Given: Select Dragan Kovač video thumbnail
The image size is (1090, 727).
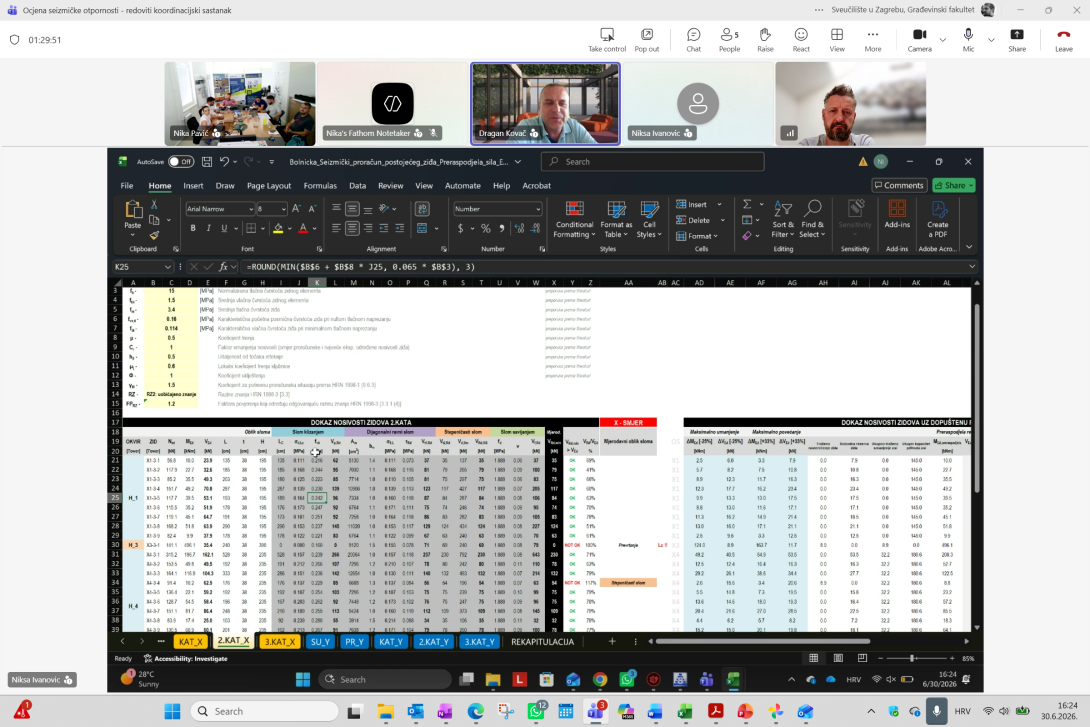Looking at the screenshot, I should coord(546,104).
